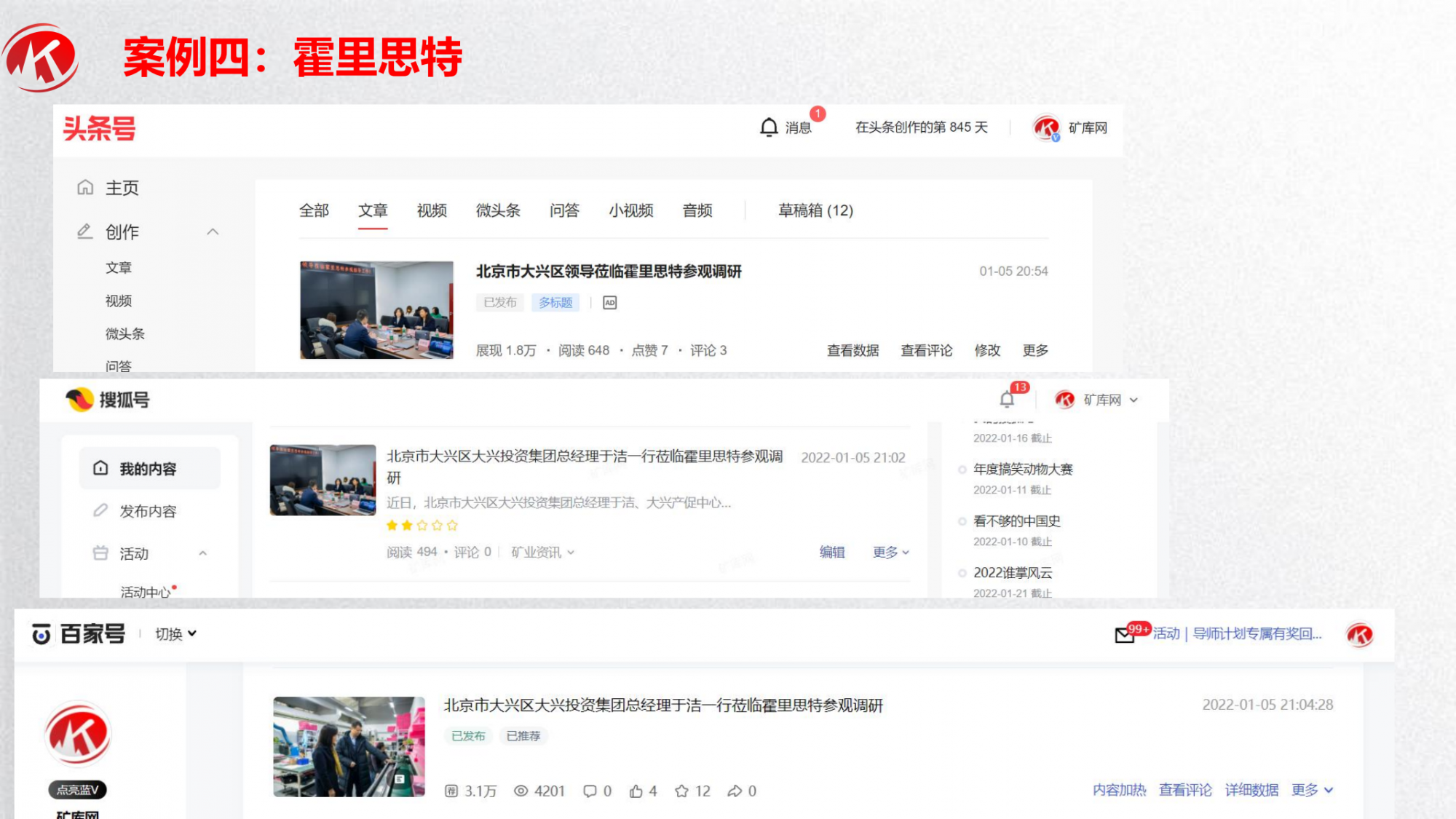Switch to the 视频 tab
Image resolution: width=1456 pixels, height=819 pixels.
click(432, 210)
